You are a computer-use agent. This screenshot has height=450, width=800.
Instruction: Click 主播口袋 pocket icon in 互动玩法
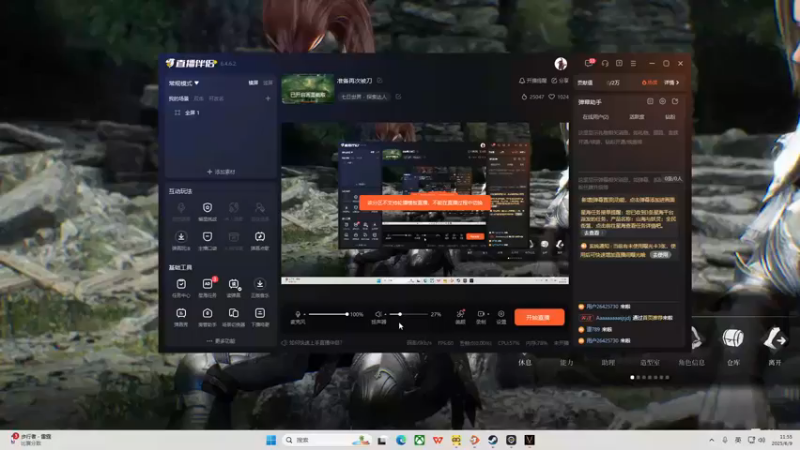[x=207, y=237]
